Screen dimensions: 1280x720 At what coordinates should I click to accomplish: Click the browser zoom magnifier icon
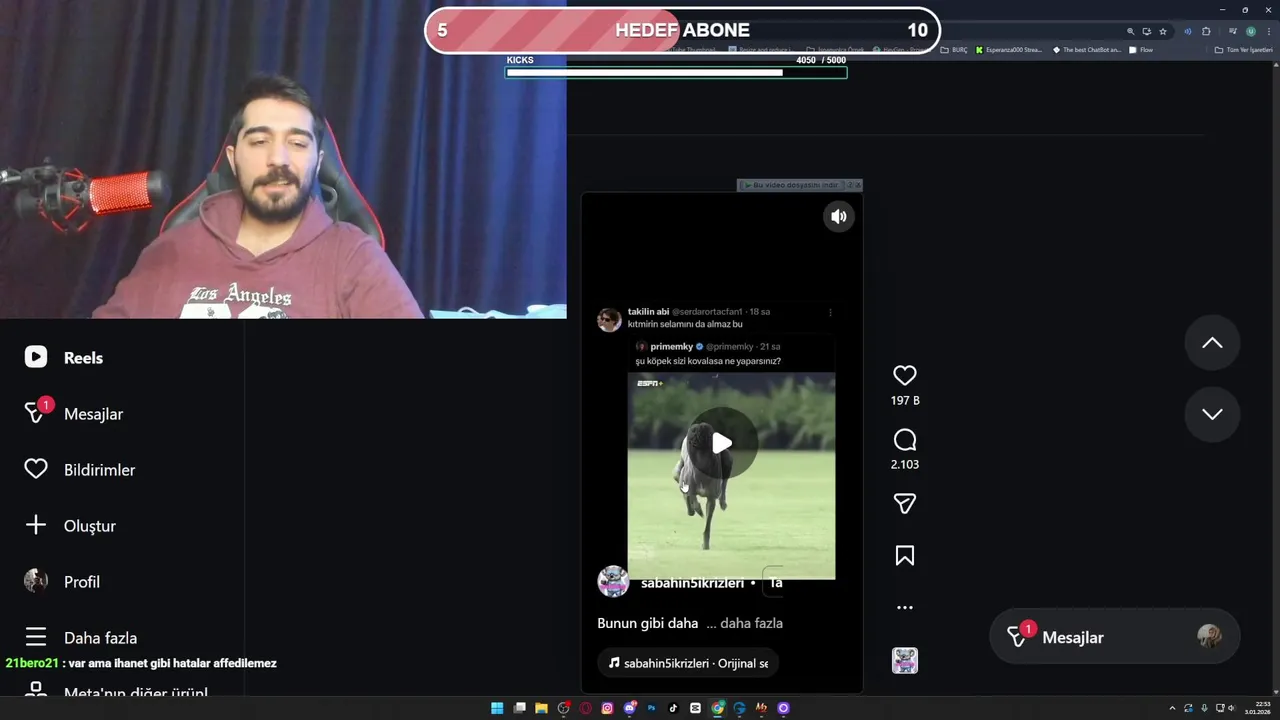click(1131, 31)
